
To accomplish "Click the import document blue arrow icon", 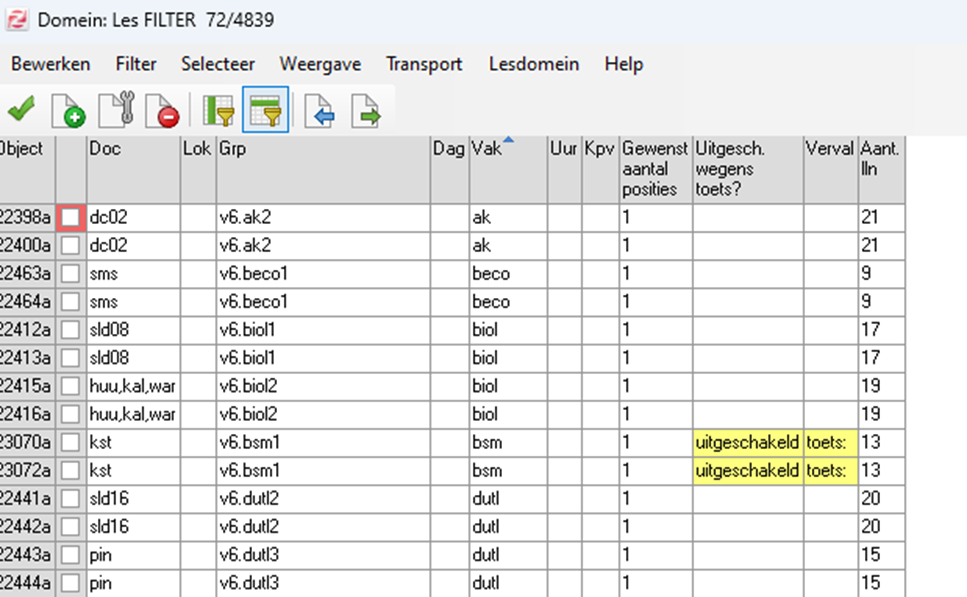I will (x=318, y=110).
